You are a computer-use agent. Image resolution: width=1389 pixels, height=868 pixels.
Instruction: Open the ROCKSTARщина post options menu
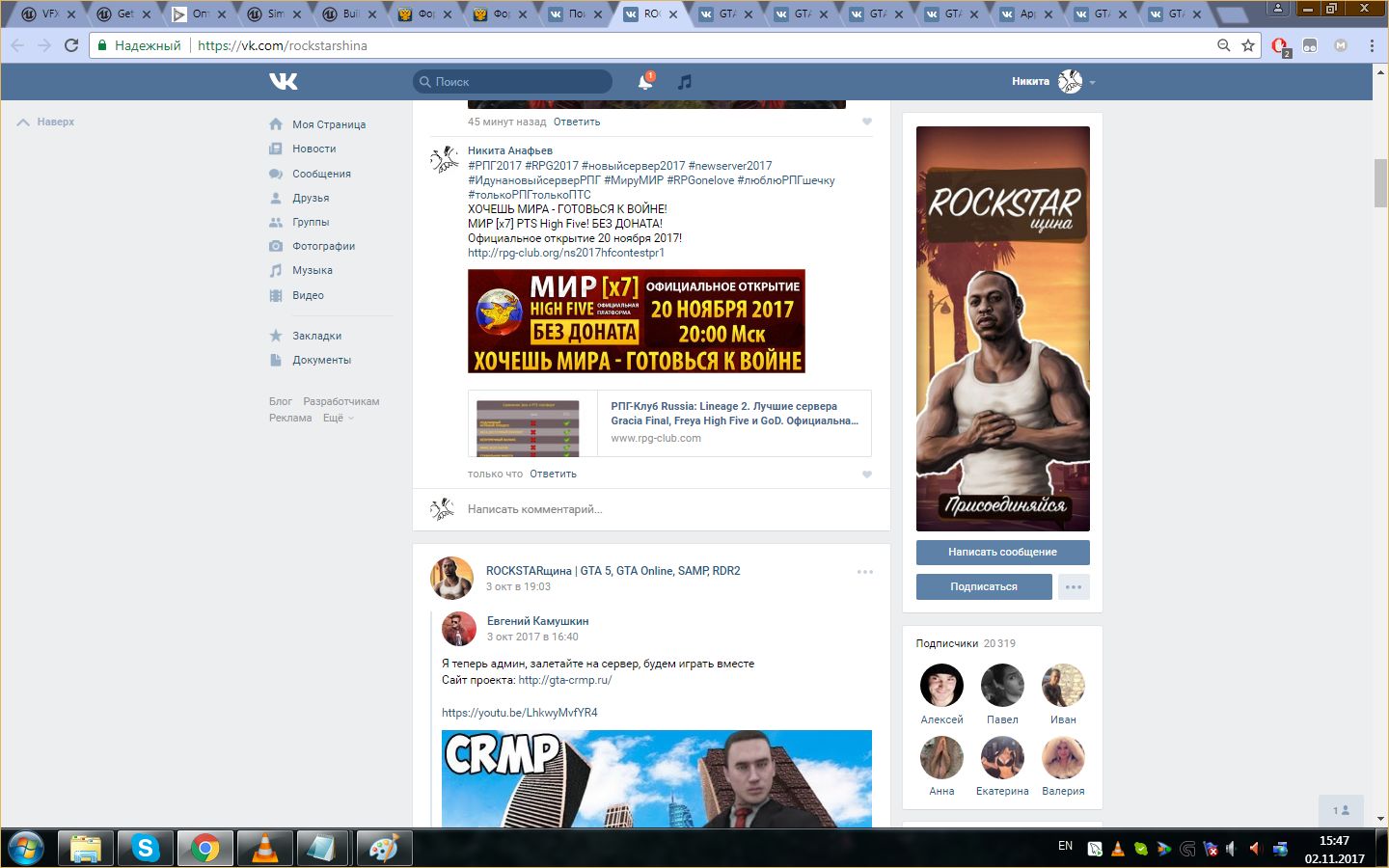pyautogui.click(x=865, y=572)
